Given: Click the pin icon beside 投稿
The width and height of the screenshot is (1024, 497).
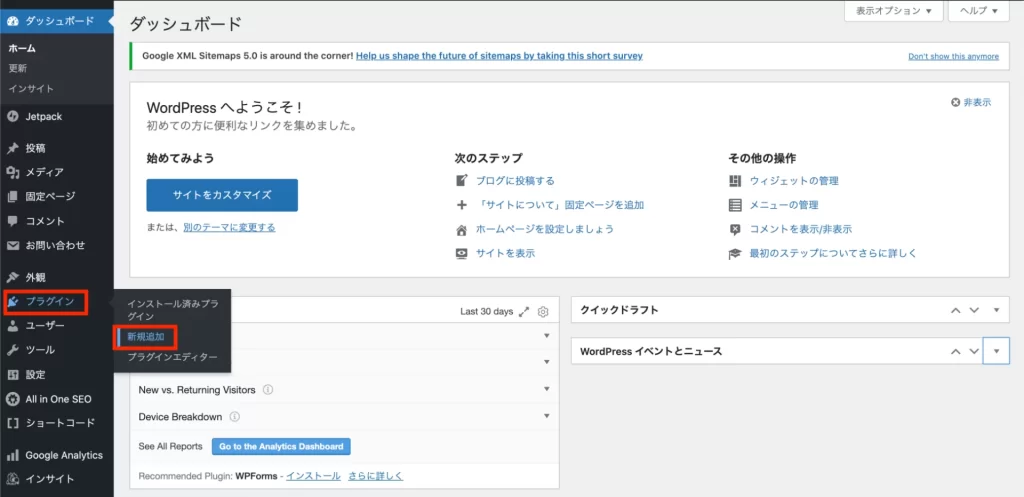Looking at the screenshot, I should [x=13, y=148].
